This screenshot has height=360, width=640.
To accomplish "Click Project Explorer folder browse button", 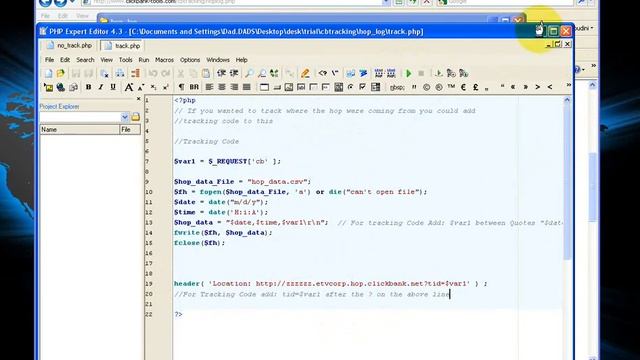I will coord(136,117).
